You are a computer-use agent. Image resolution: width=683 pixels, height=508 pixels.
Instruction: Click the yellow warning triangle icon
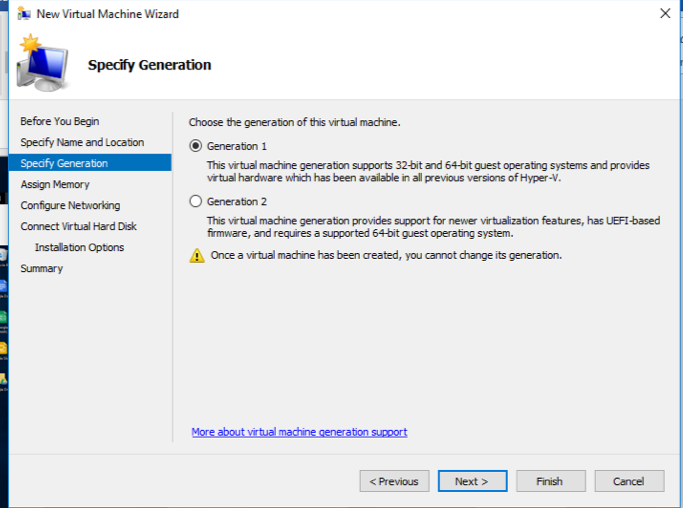tap(197, 255)
